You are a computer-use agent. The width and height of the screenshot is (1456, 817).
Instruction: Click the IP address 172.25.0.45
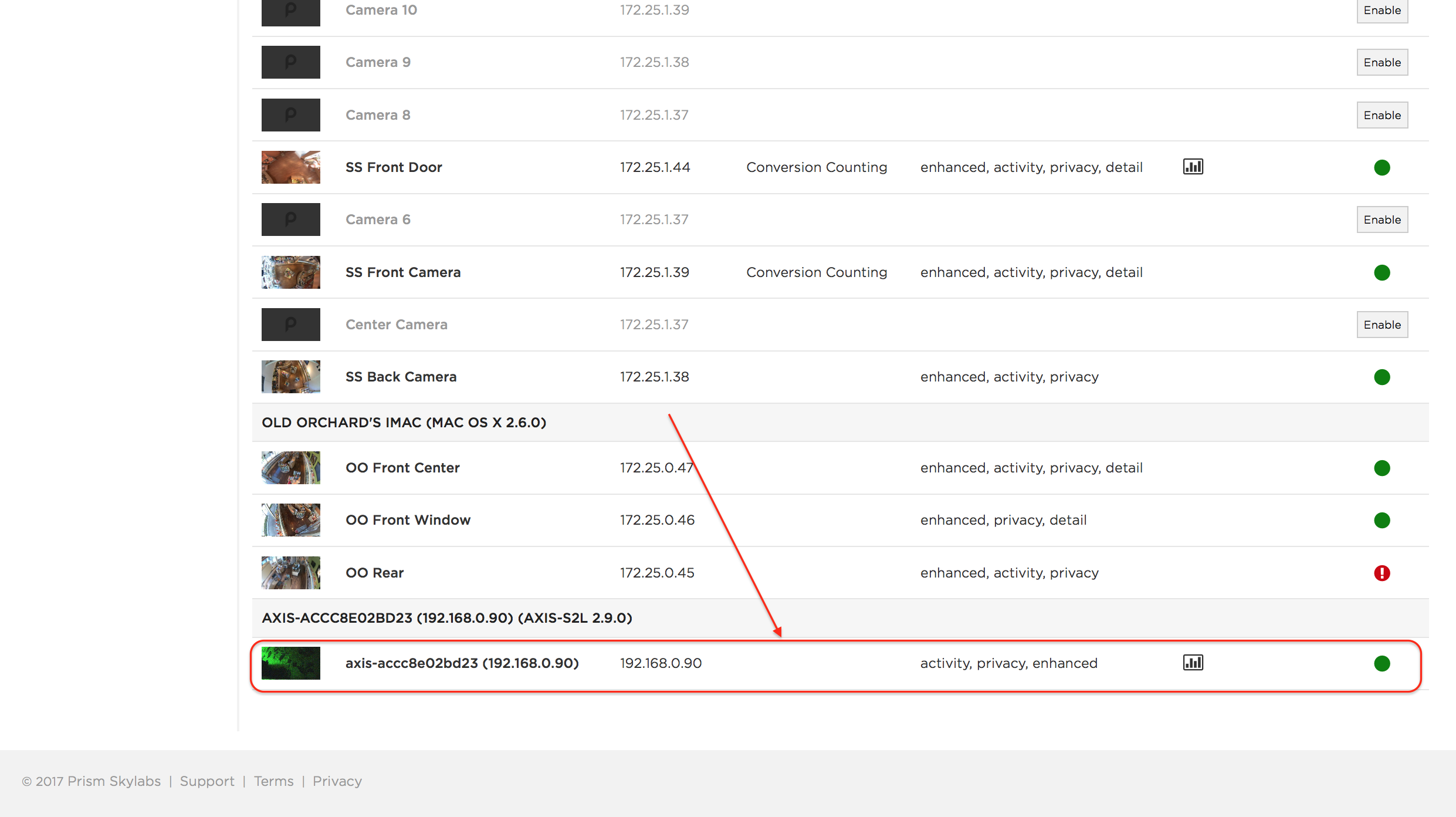(657, 573)
